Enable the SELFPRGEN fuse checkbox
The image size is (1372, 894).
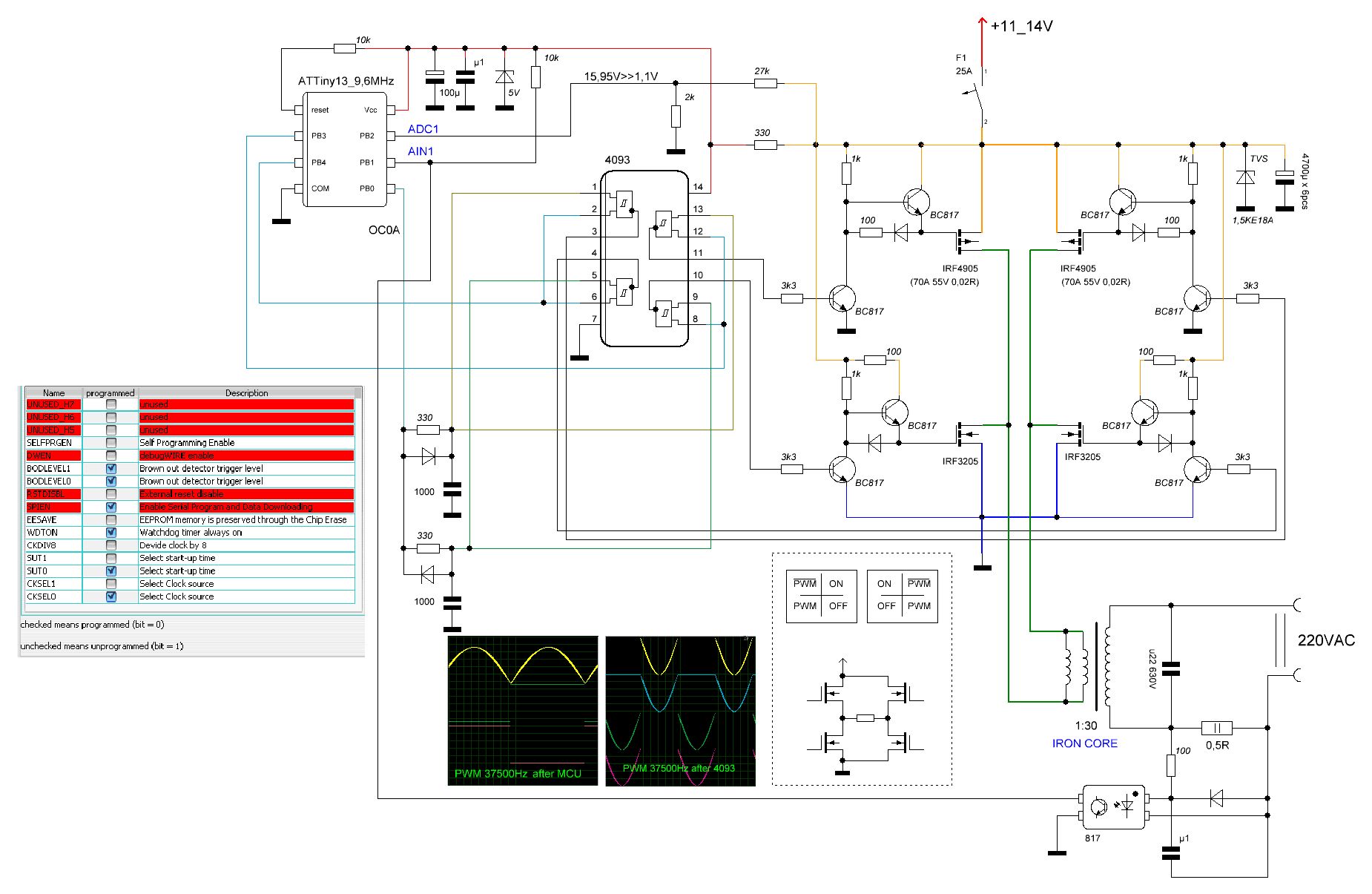(x=111, y=443)
